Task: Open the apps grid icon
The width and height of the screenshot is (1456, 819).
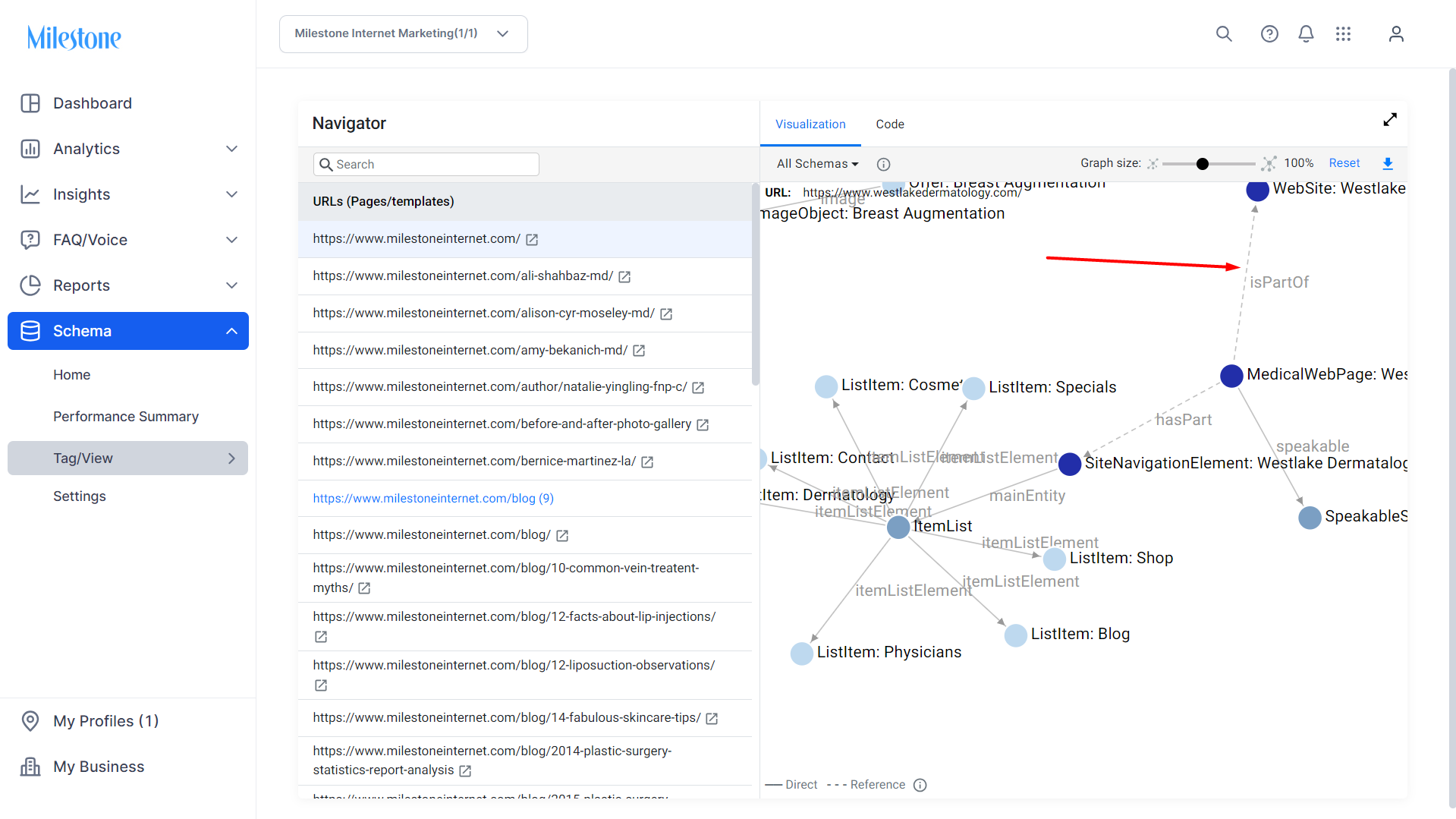Action: tap(1344, 34)
